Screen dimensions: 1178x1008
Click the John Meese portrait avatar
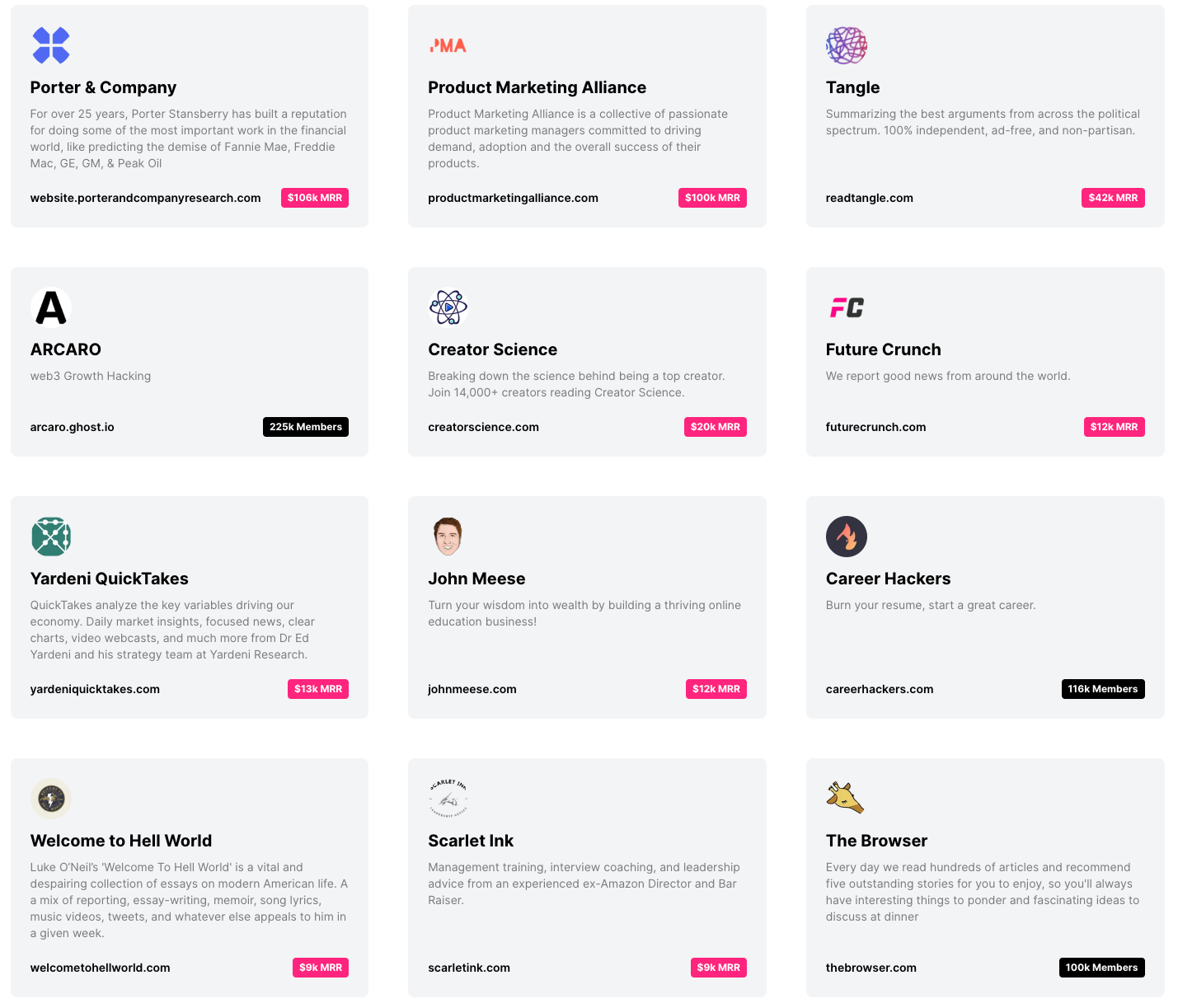[448, 537]
